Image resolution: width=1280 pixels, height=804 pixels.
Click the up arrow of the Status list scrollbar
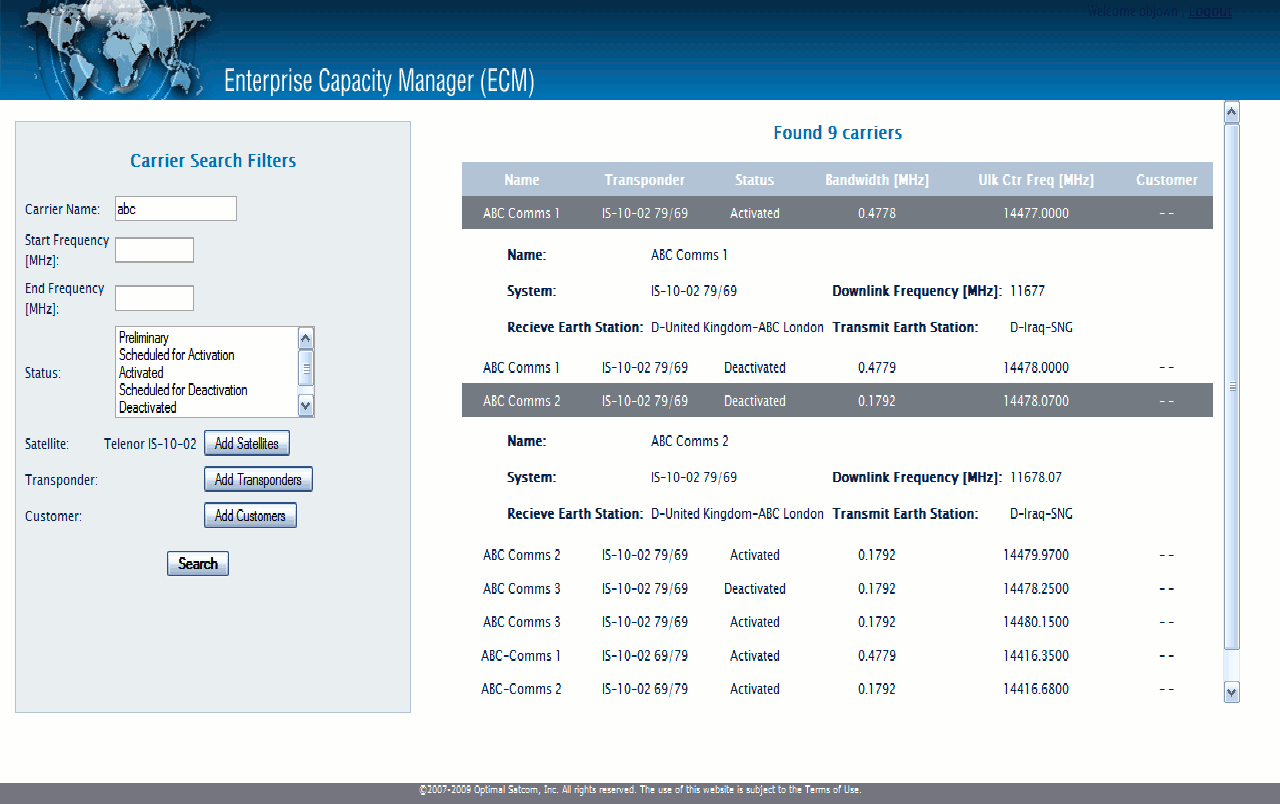point(305,338)
